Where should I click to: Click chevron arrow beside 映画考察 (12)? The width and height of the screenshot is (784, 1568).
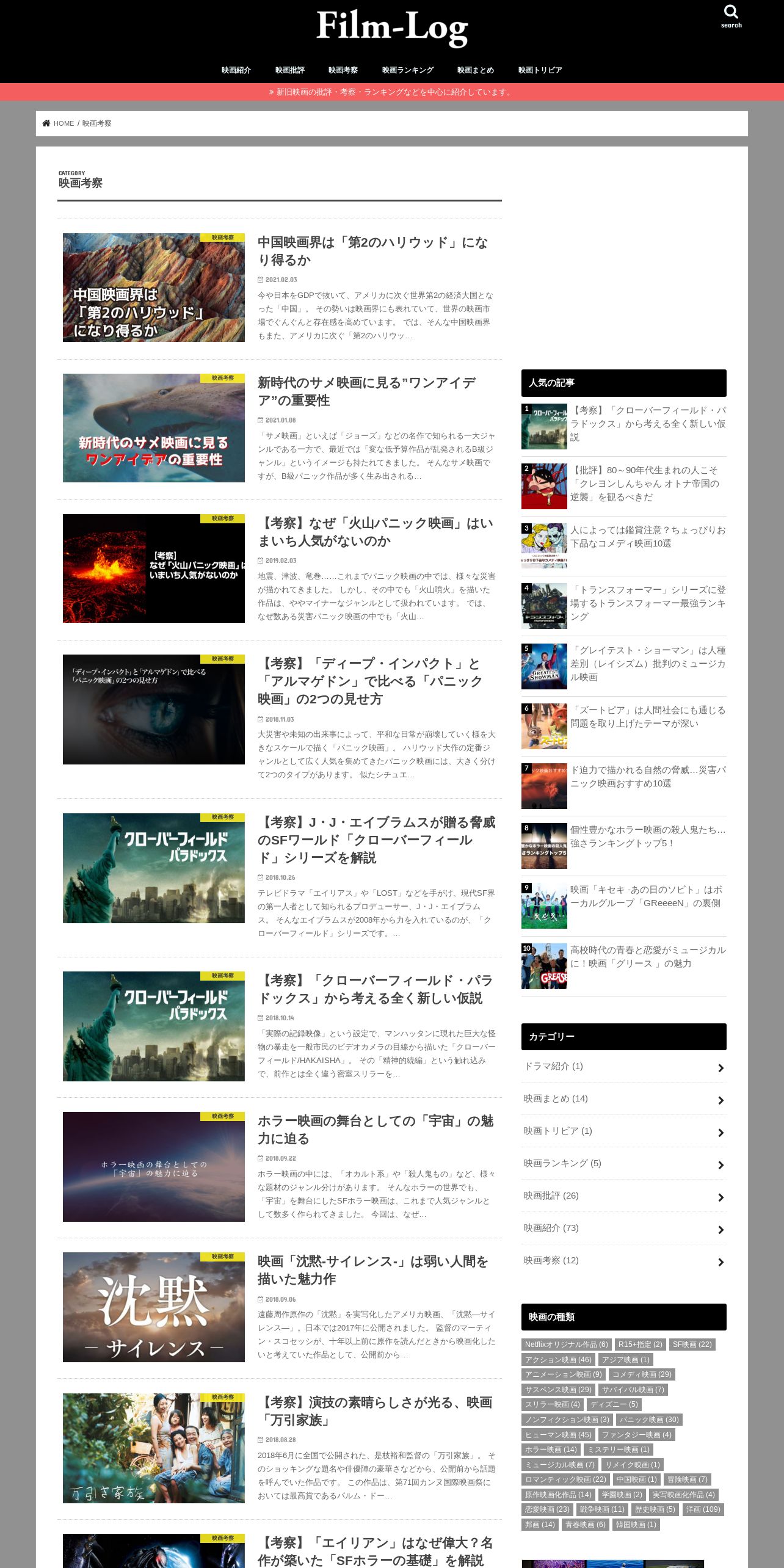pyautogui.click(x=721, y=1262)
